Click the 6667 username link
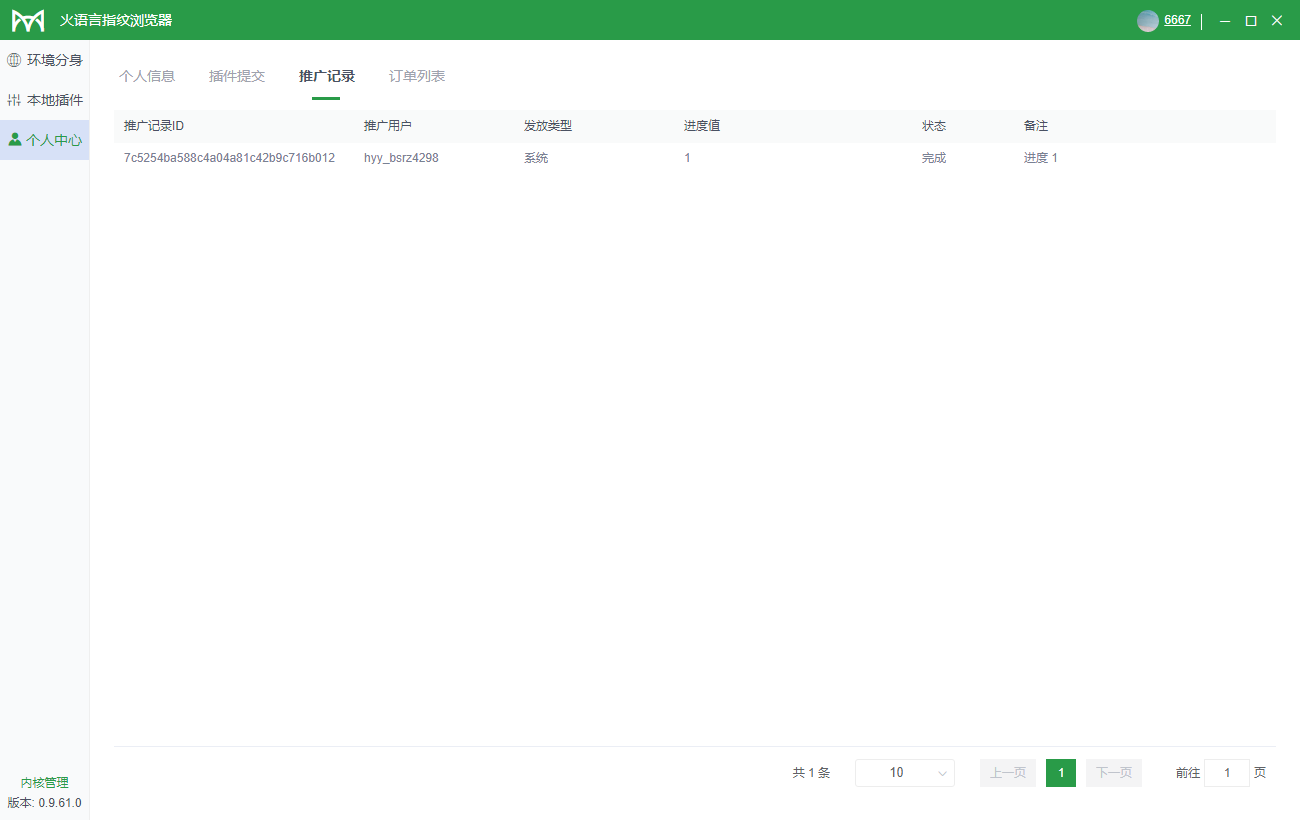The image size is (1300, 820). point(1177,20)
